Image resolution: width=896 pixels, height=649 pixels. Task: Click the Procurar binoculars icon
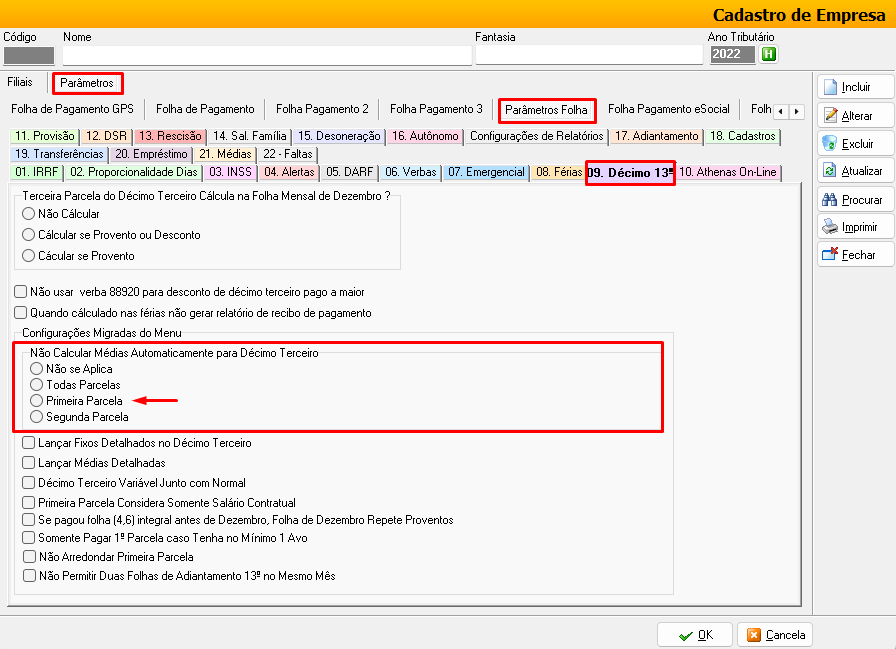point(830,200)
